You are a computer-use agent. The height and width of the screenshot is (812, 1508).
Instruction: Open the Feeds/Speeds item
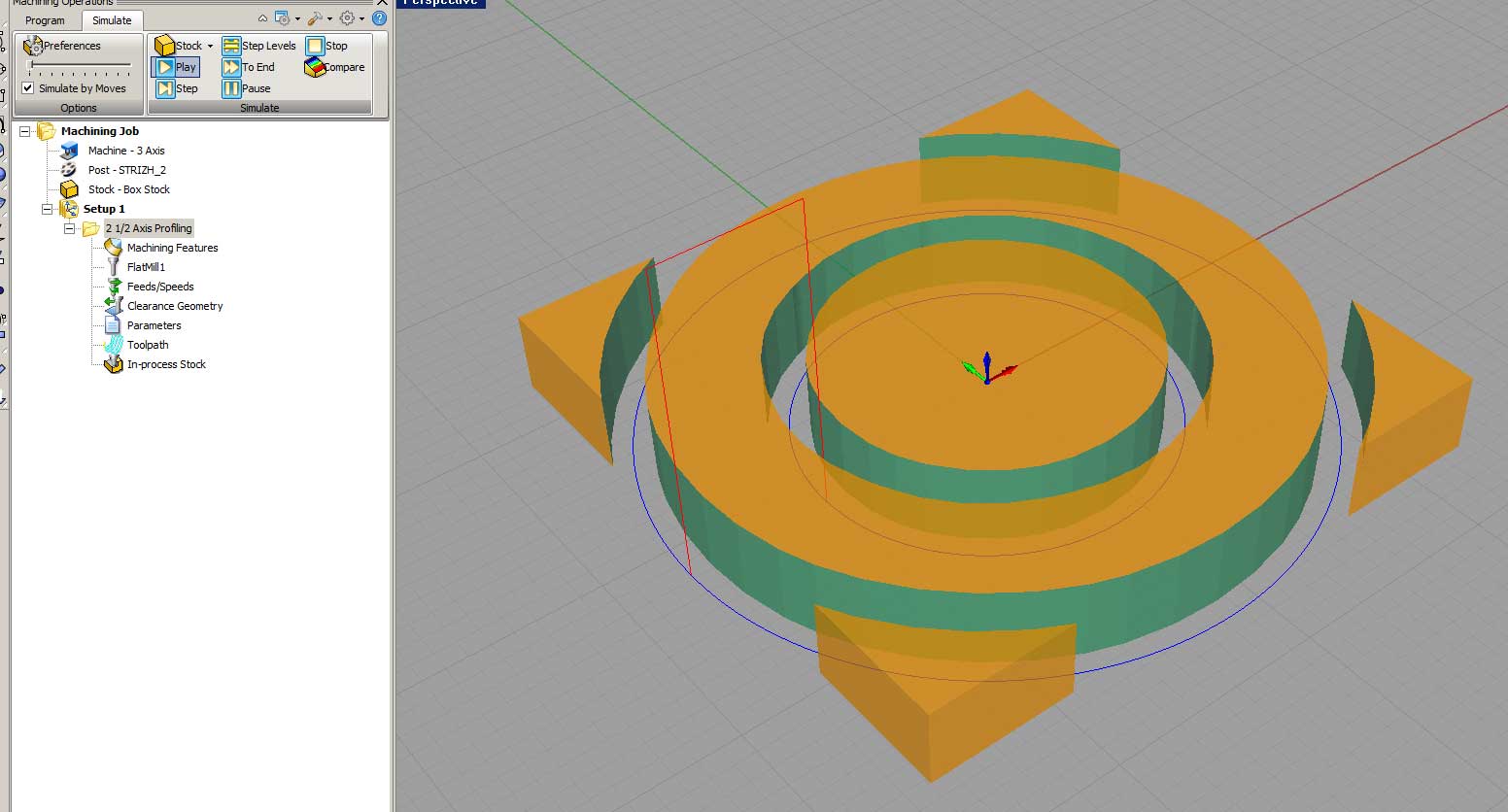click(x=160, y=287)
